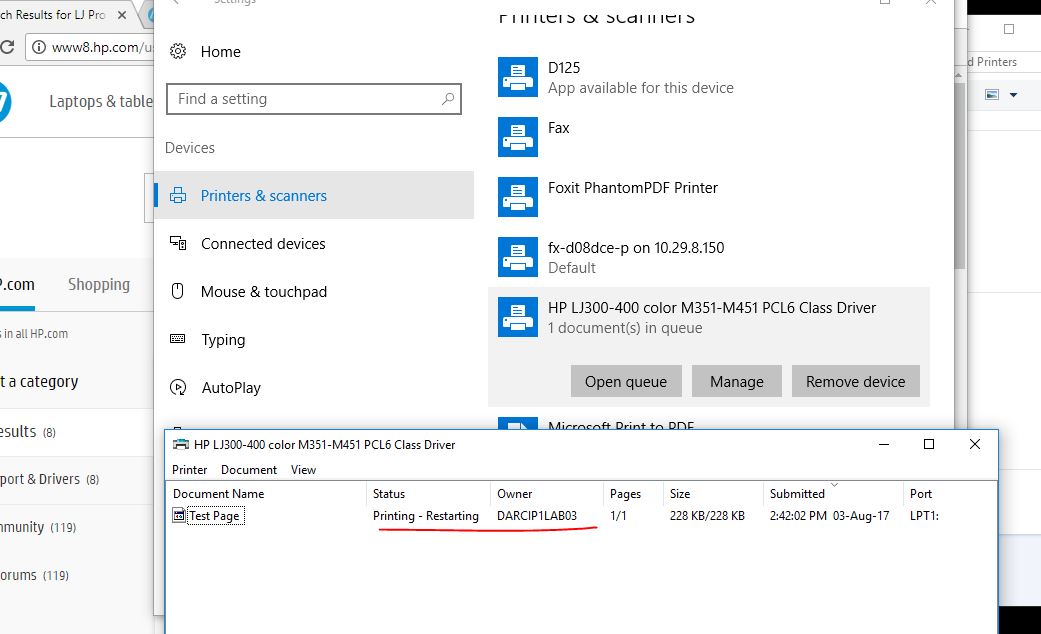
Task: Click the Open queue button
Action: [626, 381]
